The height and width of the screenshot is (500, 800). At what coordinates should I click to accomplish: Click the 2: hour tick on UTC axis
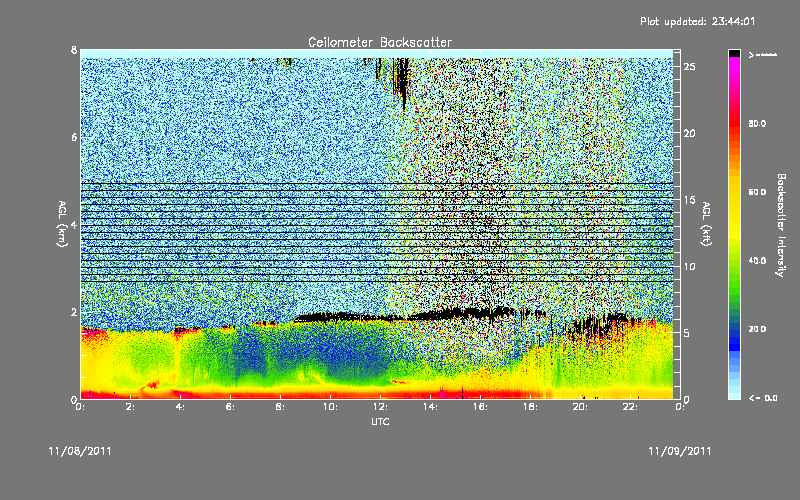point(130,407)
